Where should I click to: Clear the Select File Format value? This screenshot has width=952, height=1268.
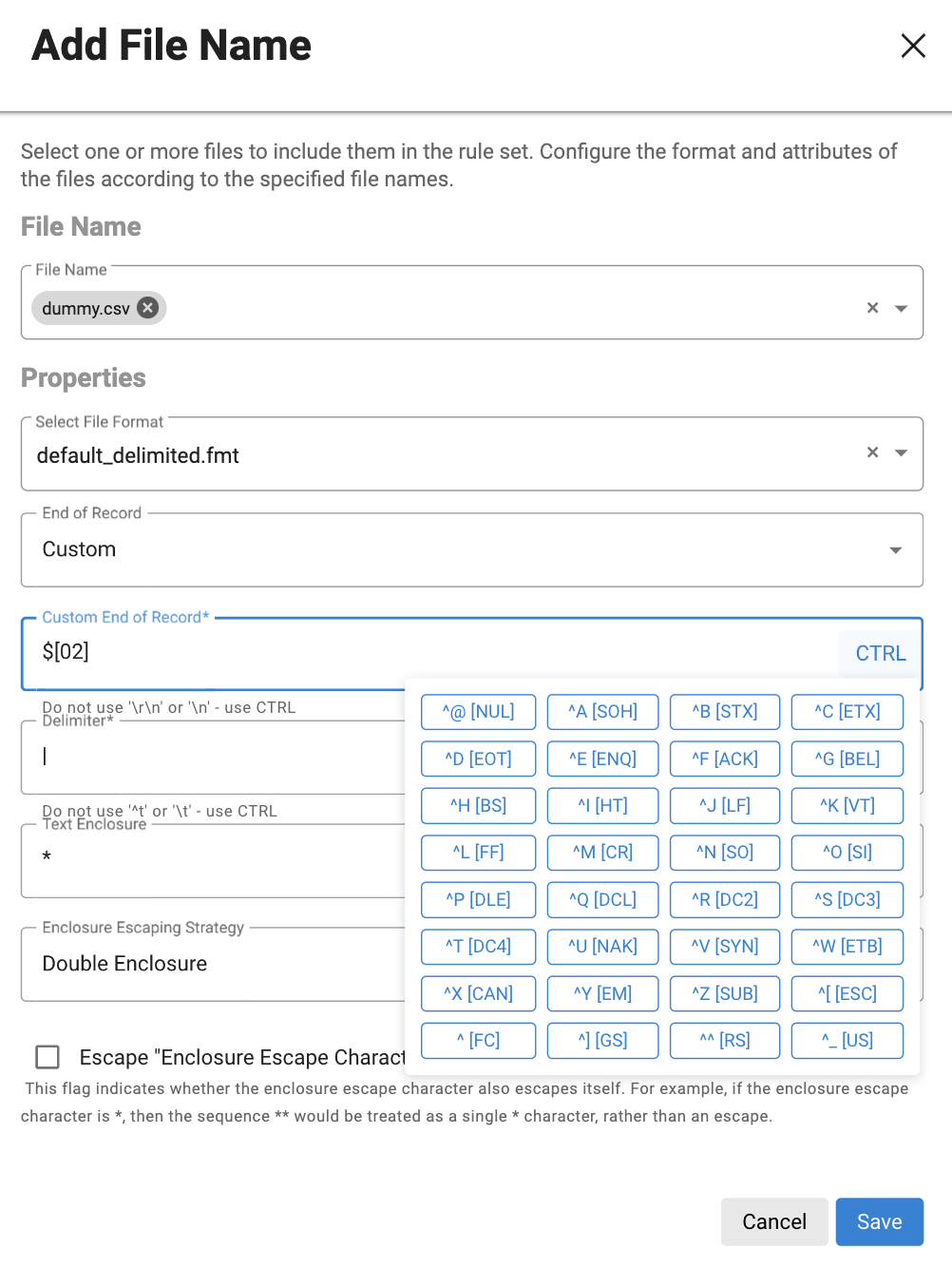pos(872,452)
